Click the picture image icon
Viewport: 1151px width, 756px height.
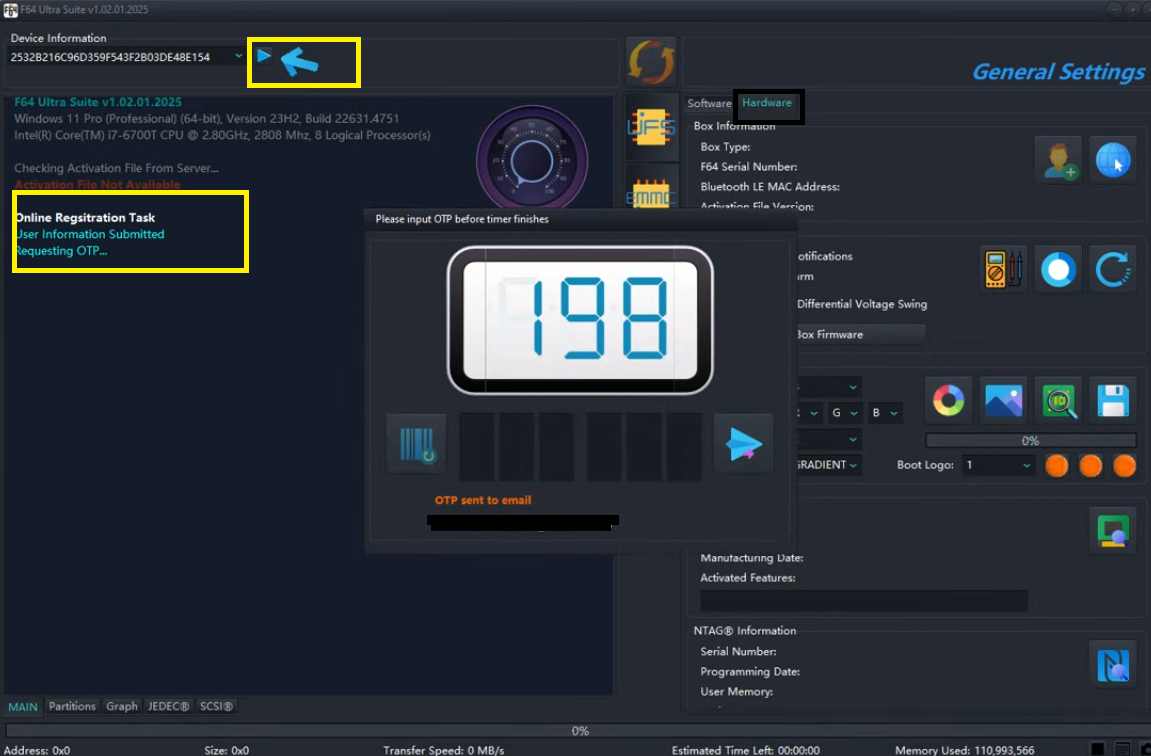(x=1003, y=400)
